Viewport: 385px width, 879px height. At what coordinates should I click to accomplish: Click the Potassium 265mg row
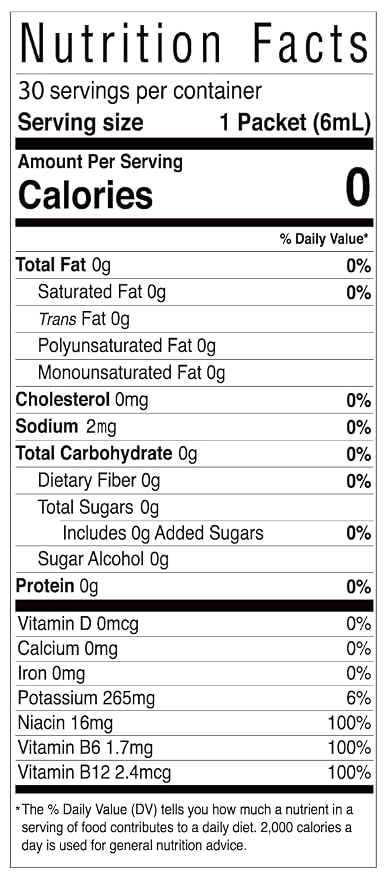click(x=194, y=698)
